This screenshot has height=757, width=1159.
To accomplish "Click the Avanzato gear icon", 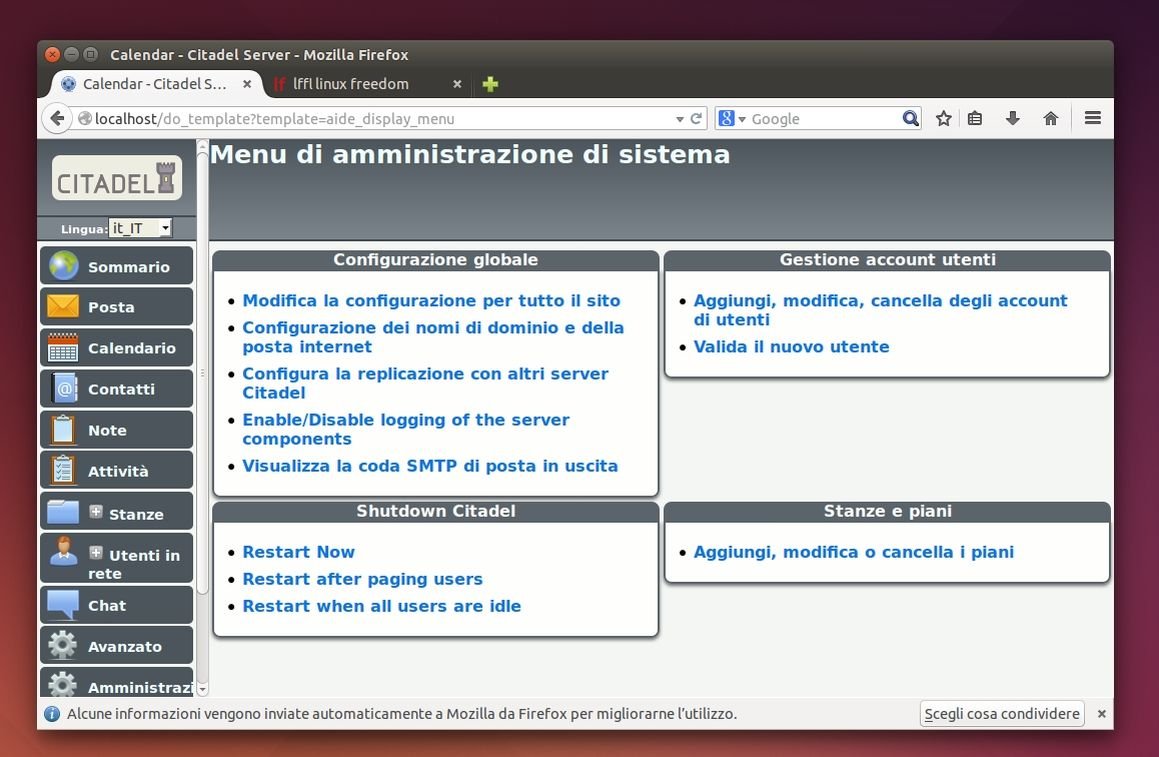I will (63, 646).
